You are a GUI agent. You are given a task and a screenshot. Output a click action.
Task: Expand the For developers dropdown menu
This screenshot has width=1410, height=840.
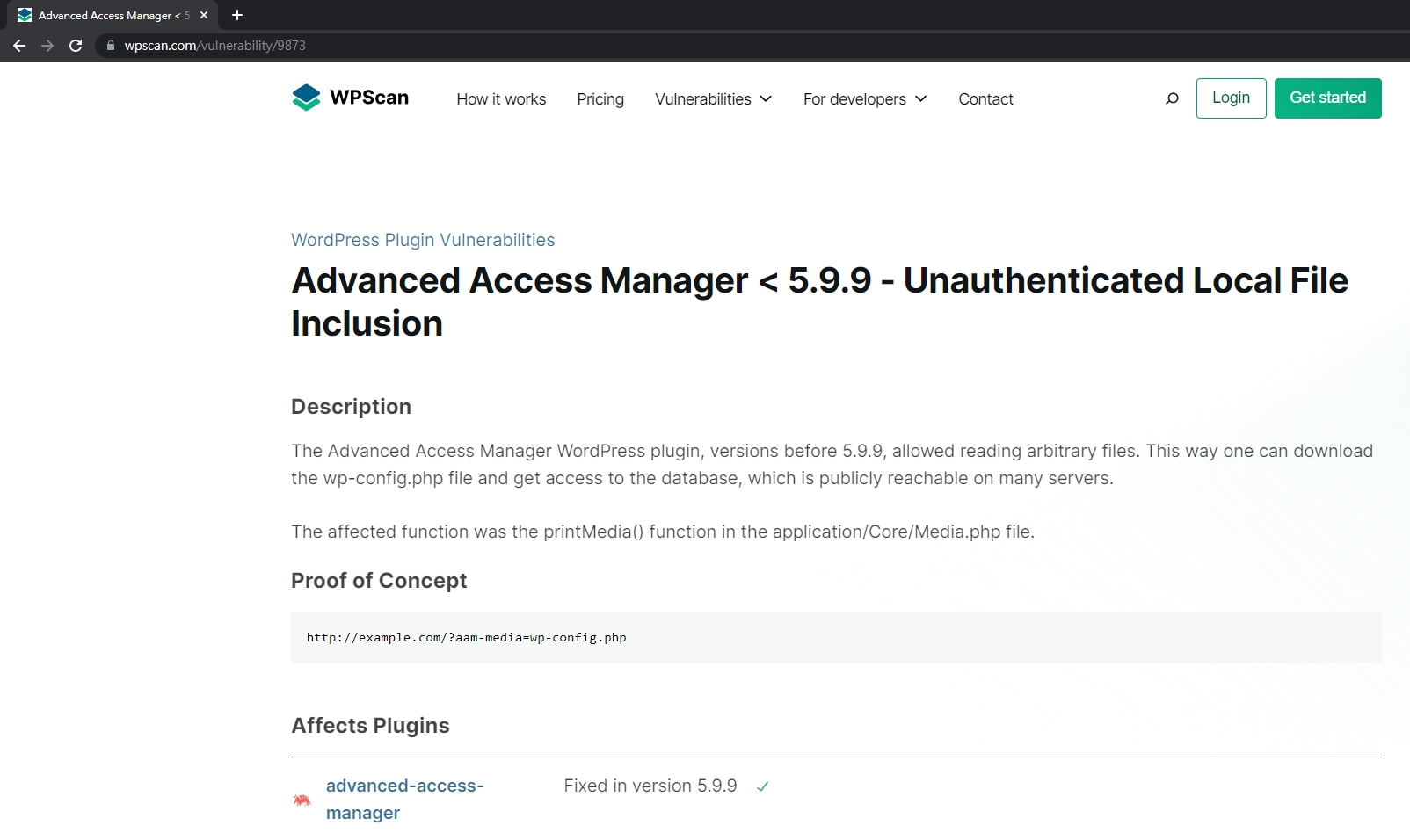[x=865, y=99]
